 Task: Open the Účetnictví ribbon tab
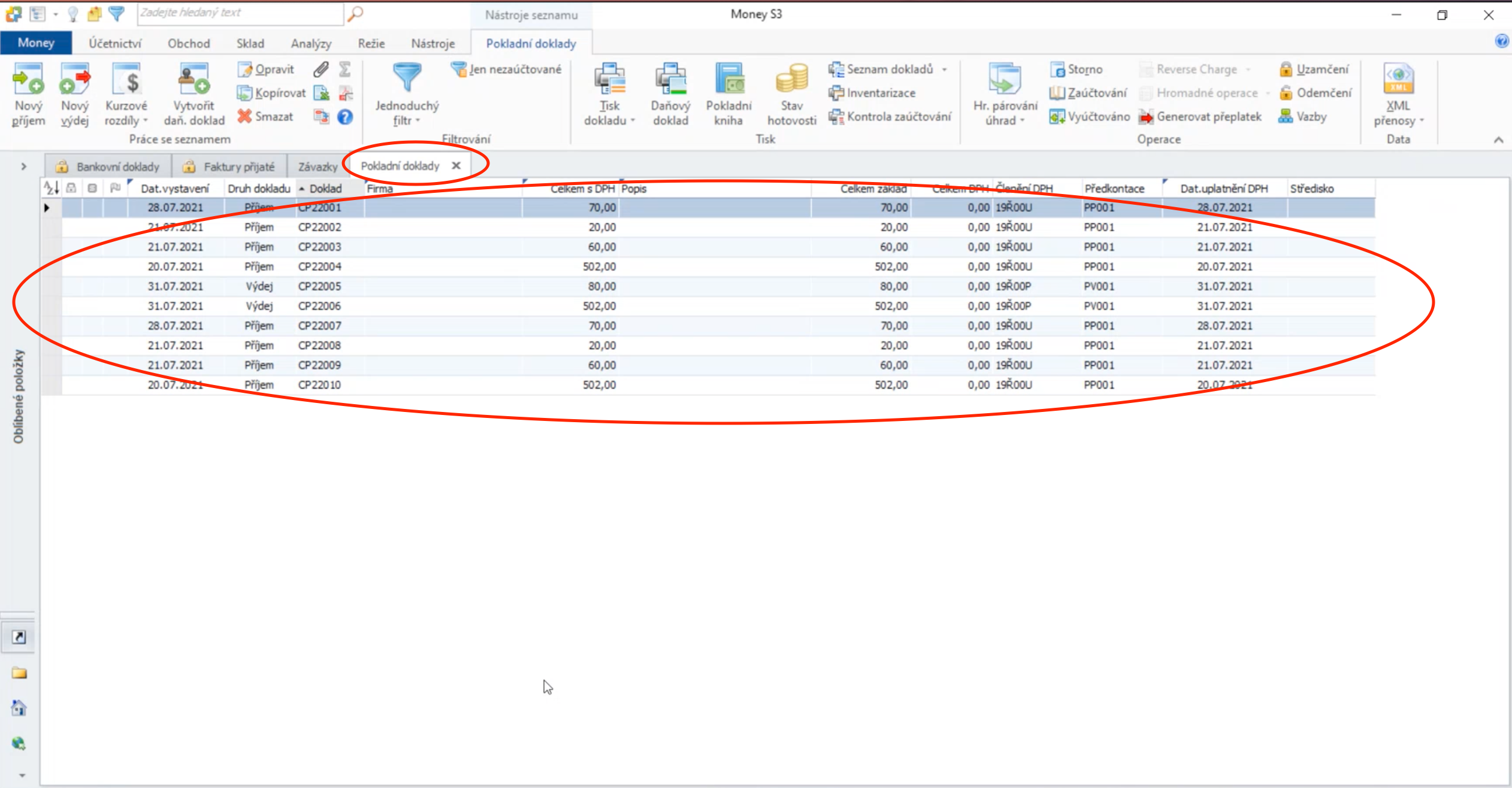click(115, 43)
